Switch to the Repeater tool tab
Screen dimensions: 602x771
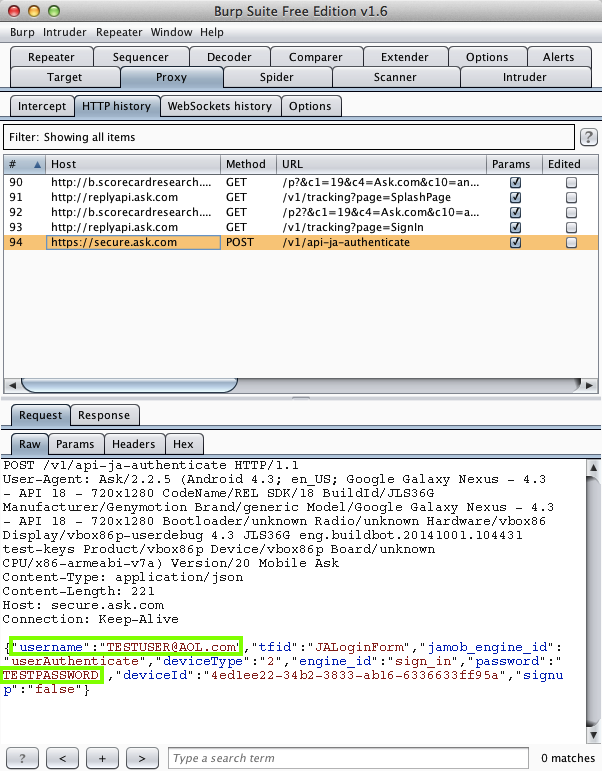click(x=51, y=57)
